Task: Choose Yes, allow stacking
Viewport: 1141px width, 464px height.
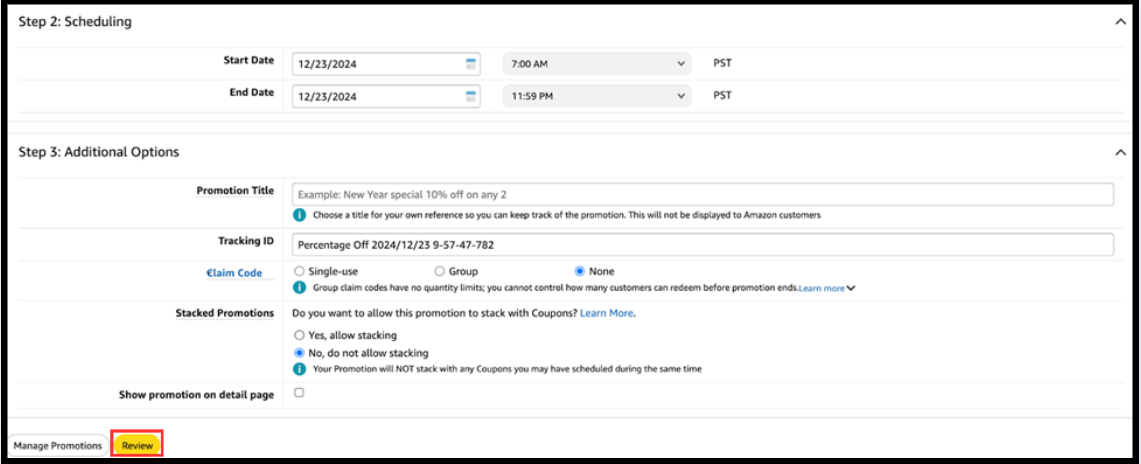Action: [x=299, y=336]
